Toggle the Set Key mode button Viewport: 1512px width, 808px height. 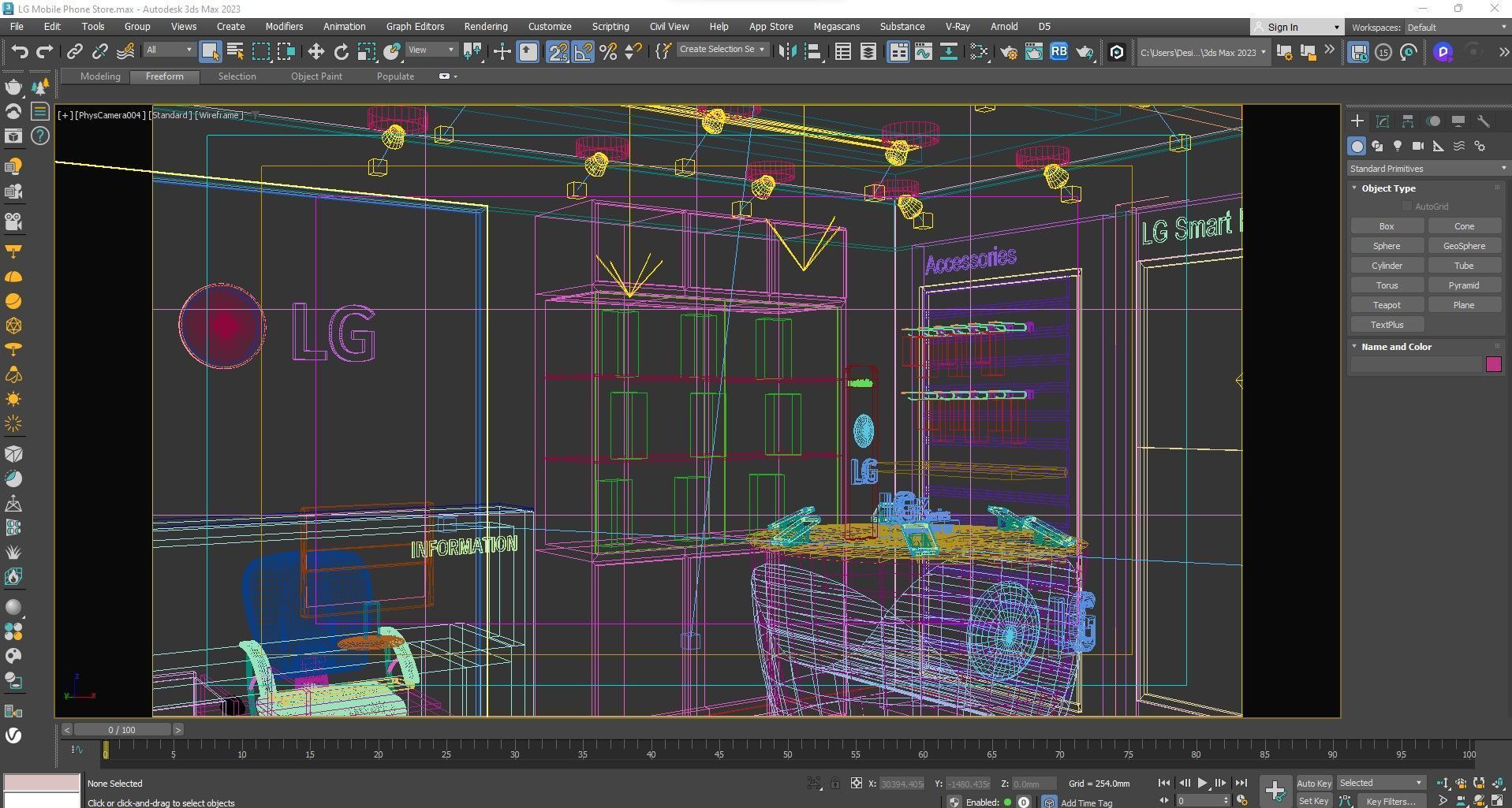point(1313,801)
